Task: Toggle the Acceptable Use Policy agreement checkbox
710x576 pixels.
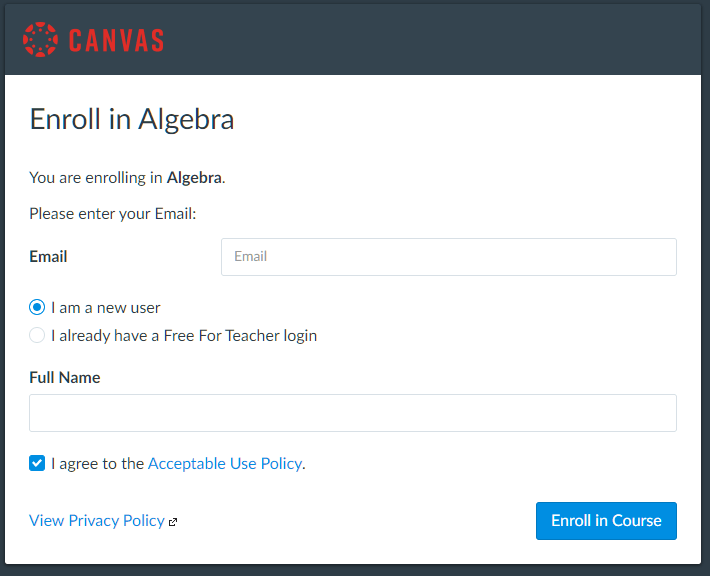Action: (x=37, y=463)
